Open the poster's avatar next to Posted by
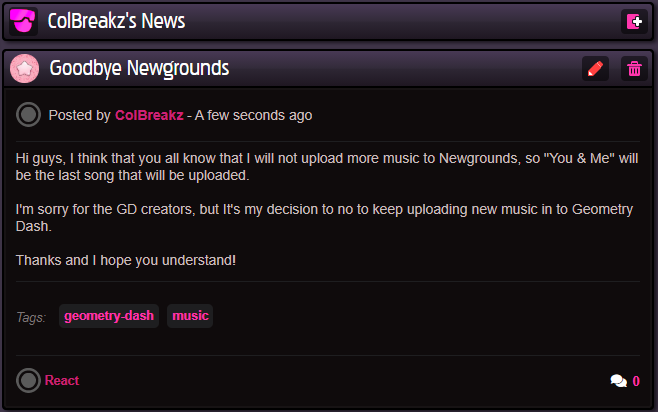The image size is (658, 412). point(28,115)
